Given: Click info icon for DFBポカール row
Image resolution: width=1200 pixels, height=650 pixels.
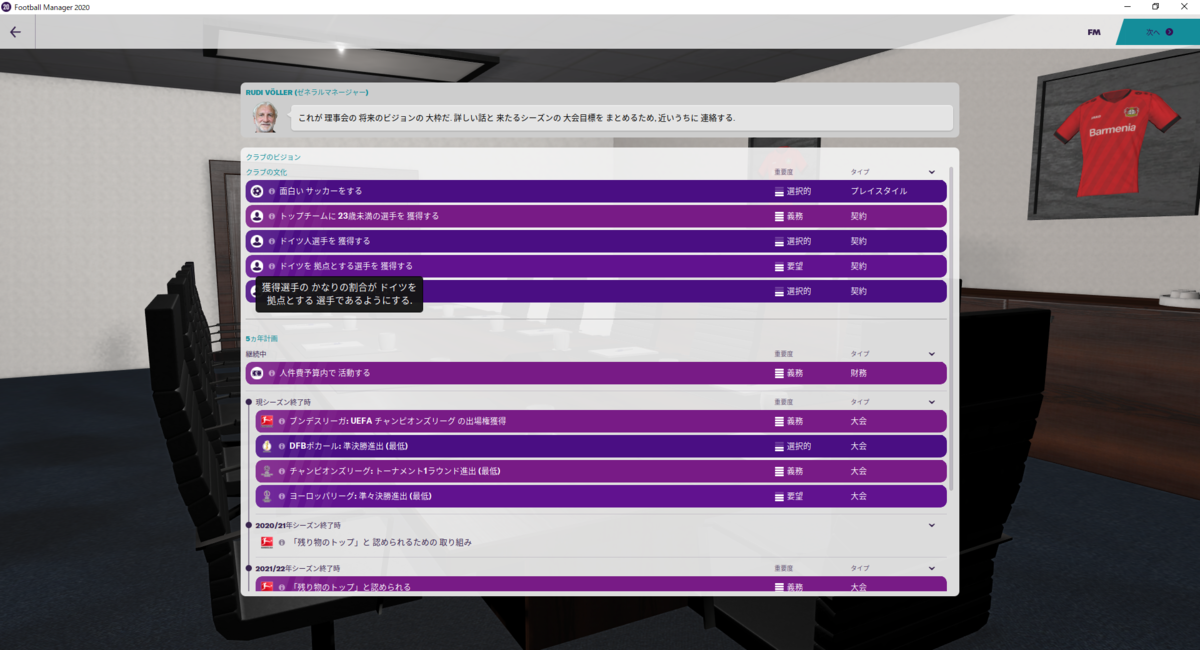Looking at the screenshot, I should pyautogui.click(x=282, y=446).
